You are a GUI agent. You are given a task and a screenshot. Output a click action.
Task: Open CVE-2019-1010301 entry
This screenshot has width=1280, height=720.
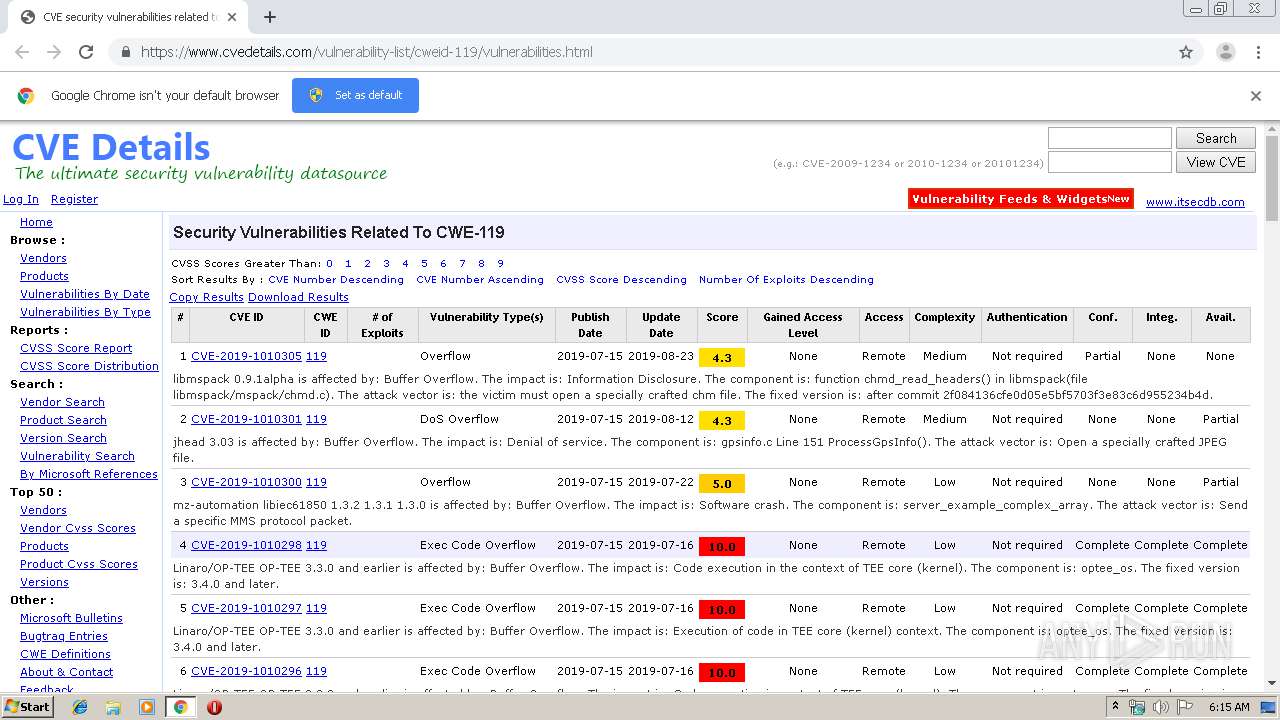click(x=246, y=419)
